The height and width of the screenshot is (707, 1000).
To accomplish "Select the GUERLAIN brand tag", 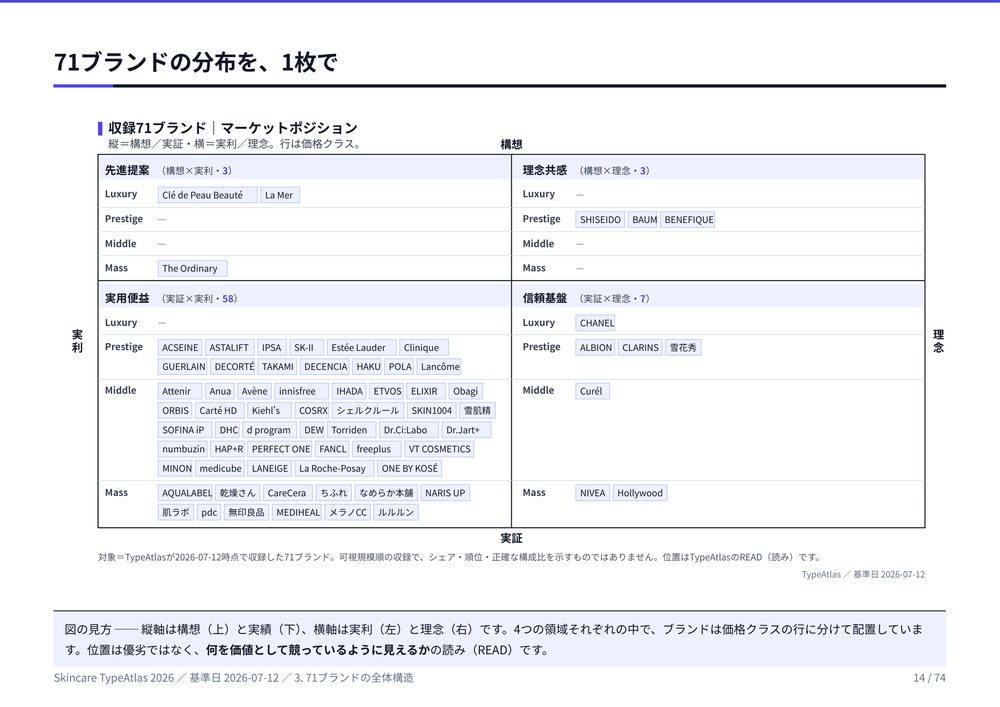I will click(x=182, y=367).
